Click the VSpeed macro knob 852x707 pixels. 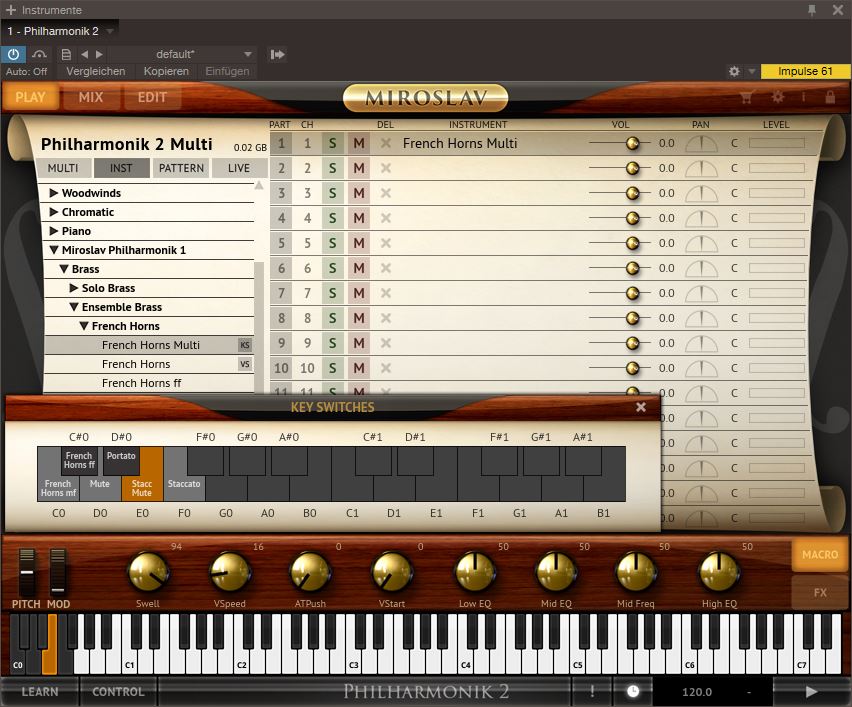click(230, 572)
